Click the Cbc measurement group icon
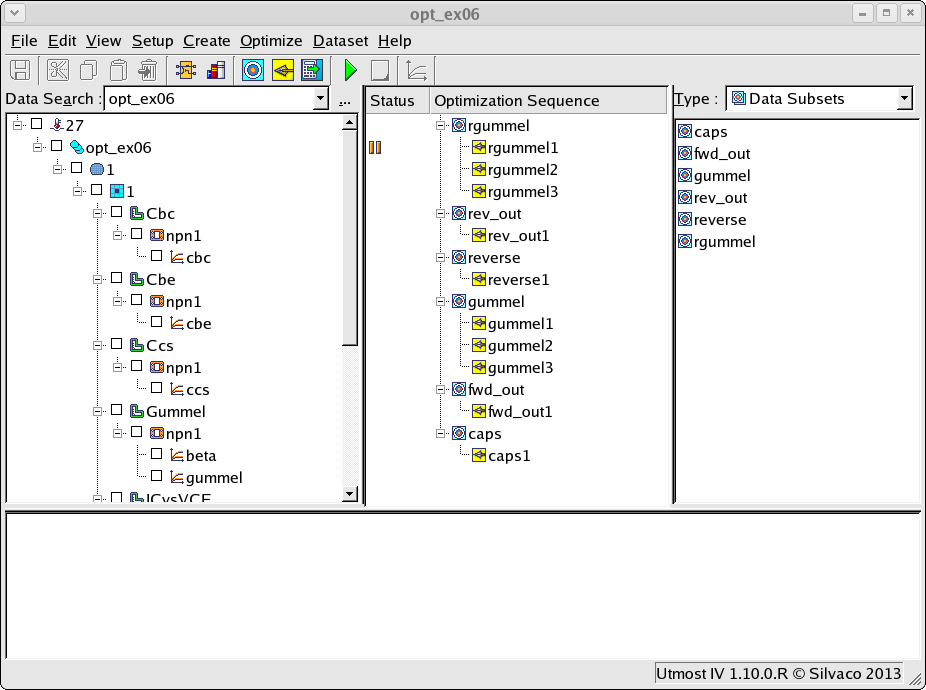Image resolution: width=926 pixels, height=690 pixels. coord(137,213)
